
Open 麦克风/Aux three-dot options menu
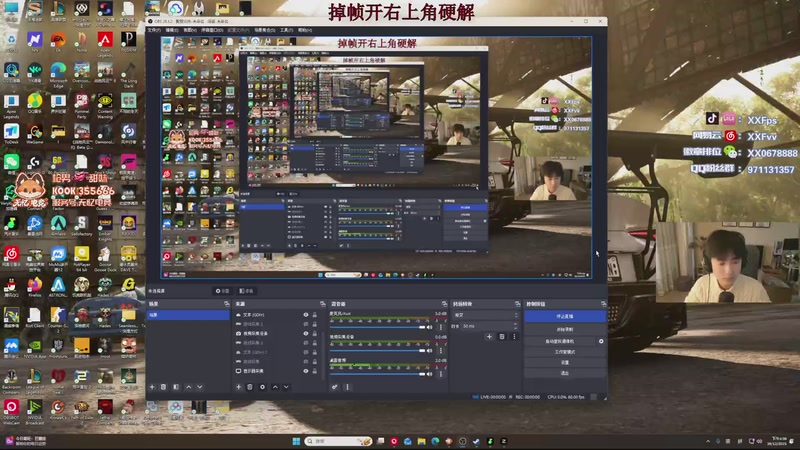pyautogui.click(x=441, y=327)
